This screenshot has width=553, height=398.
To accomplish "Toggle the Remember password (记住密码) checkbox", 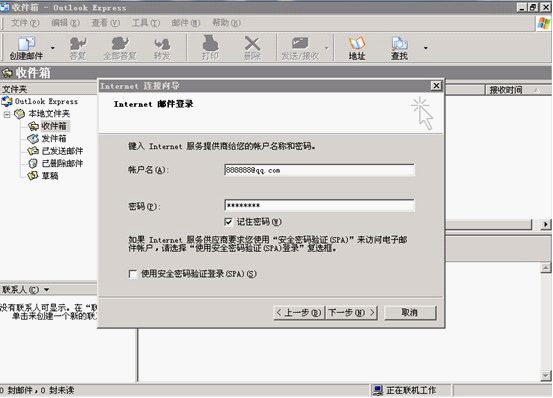I will pos(229,222).
